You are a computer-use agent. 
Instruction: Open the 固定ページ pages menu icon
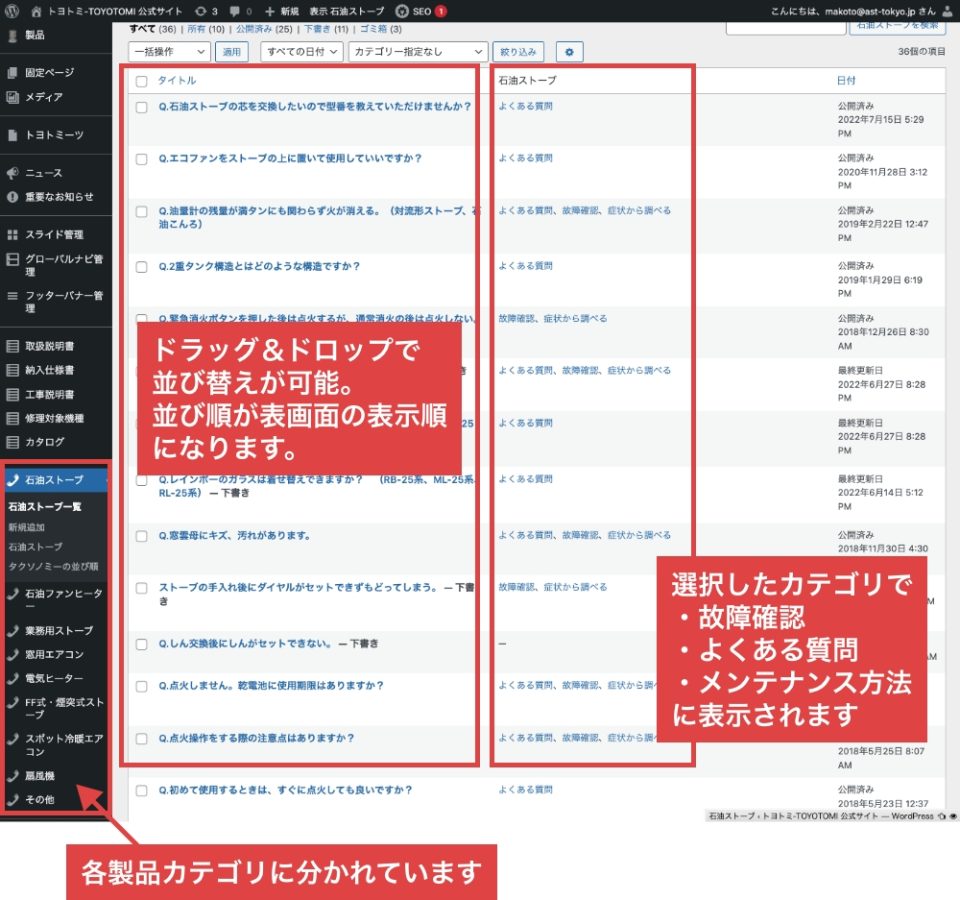(12, 73)
